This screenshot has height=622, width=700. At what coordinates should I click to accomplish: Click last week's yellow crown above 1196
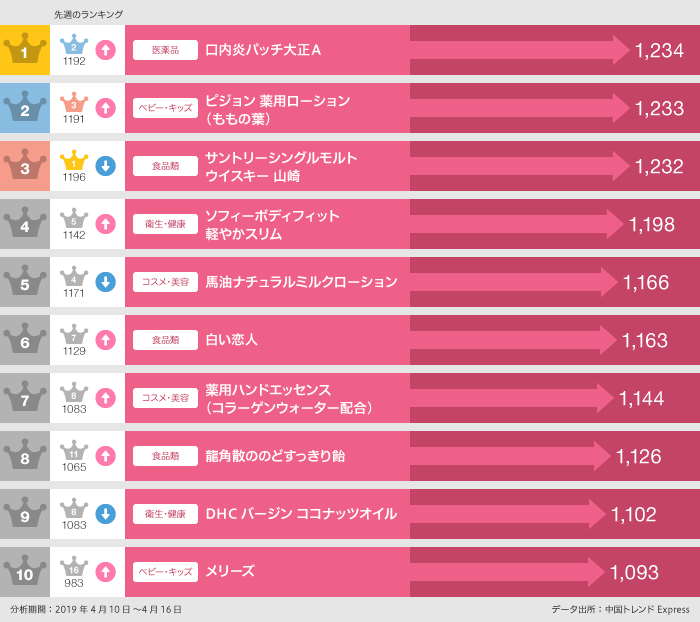coord(74,160)
